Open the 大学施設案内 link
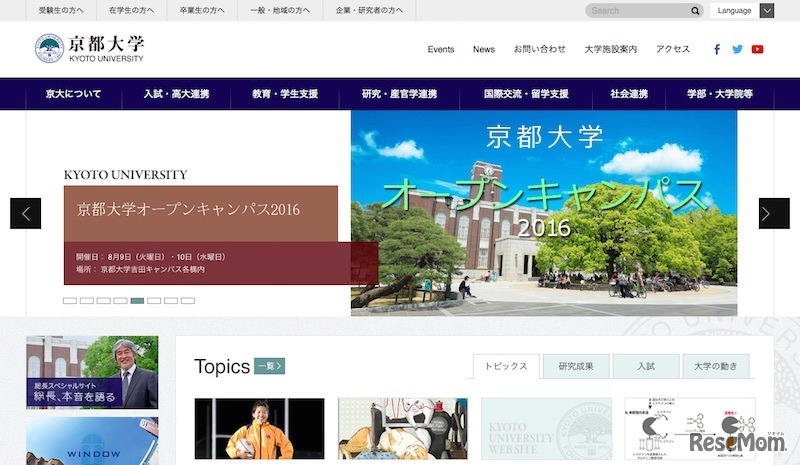This screenshot has height=465, width=800. [611, 50]
